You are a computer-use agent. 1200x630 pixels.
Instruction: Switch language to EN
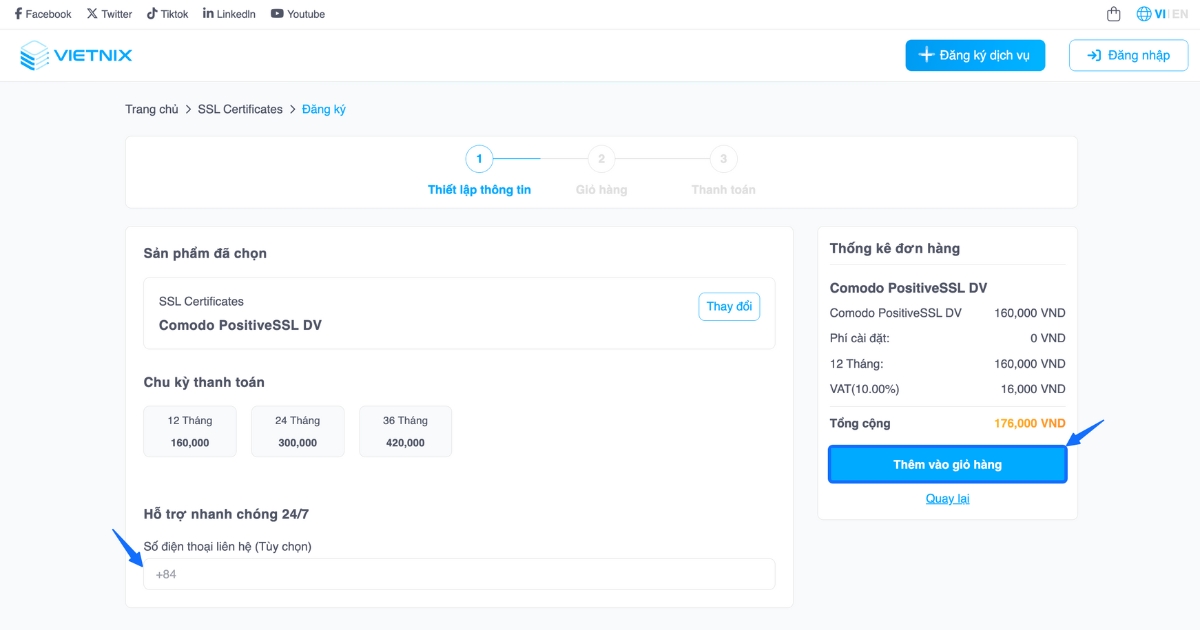pos(1180,14)
